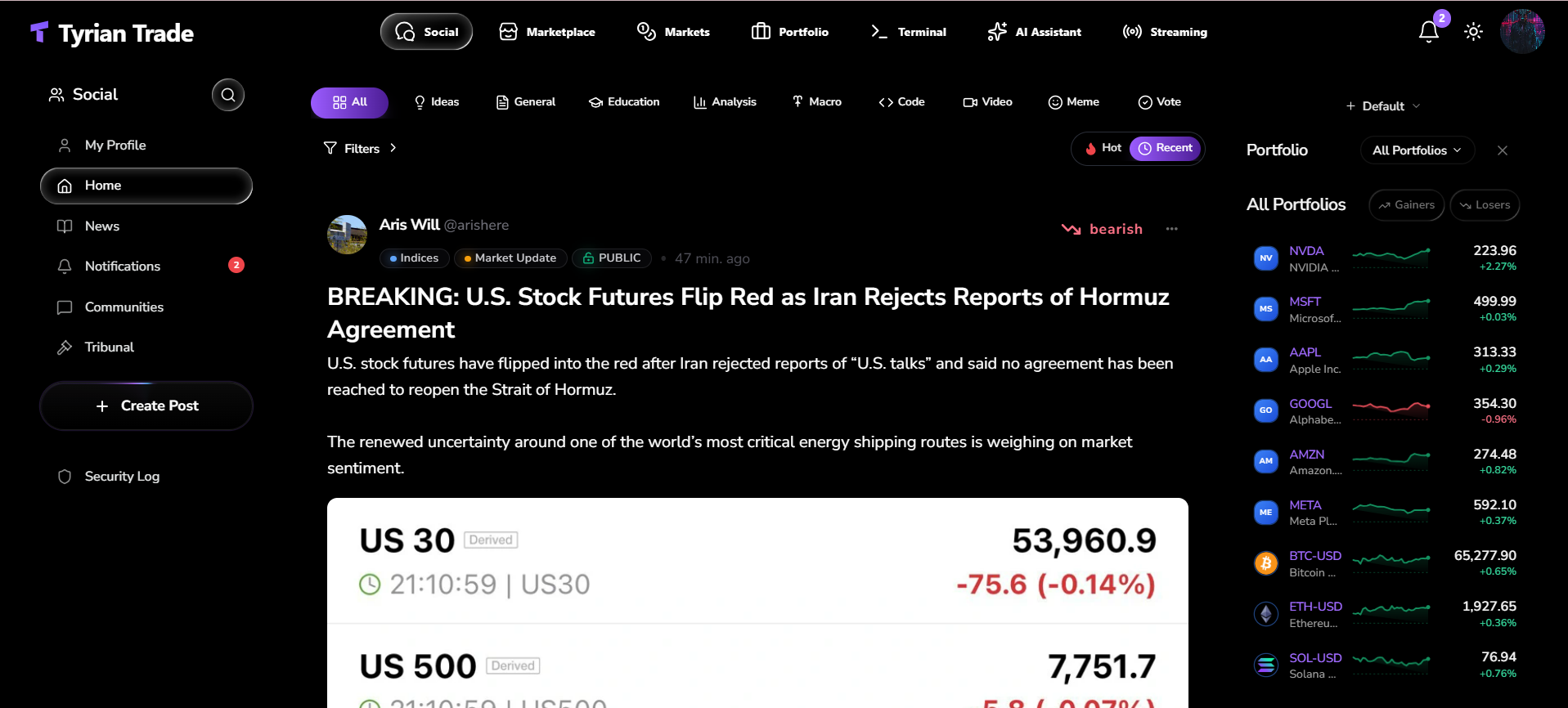Open Notifications in the sidebar
Viewport: 1568px width, 708px height.
click(146, 267)
